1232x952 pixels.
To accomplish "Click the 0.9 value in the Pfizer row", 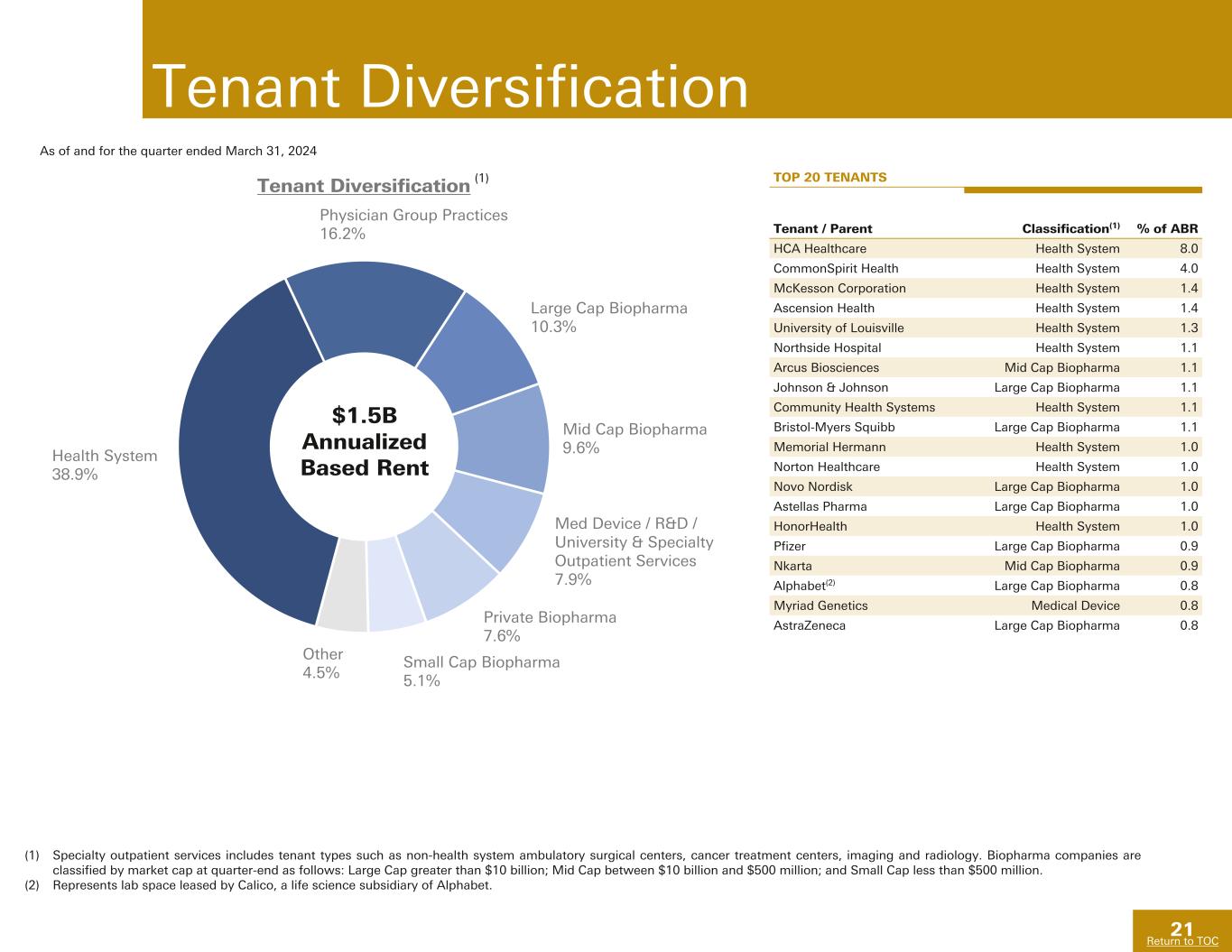I will pos(1190,546).
